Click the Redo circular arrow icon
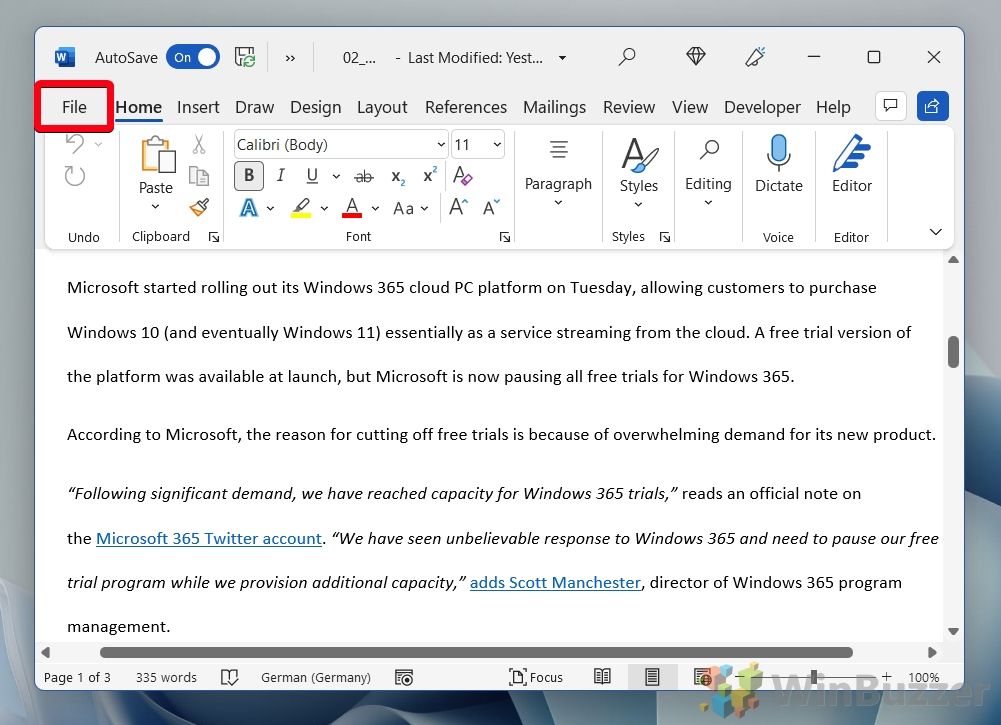Viewport: 1001px width, 725px height. (x=75, y=176)
